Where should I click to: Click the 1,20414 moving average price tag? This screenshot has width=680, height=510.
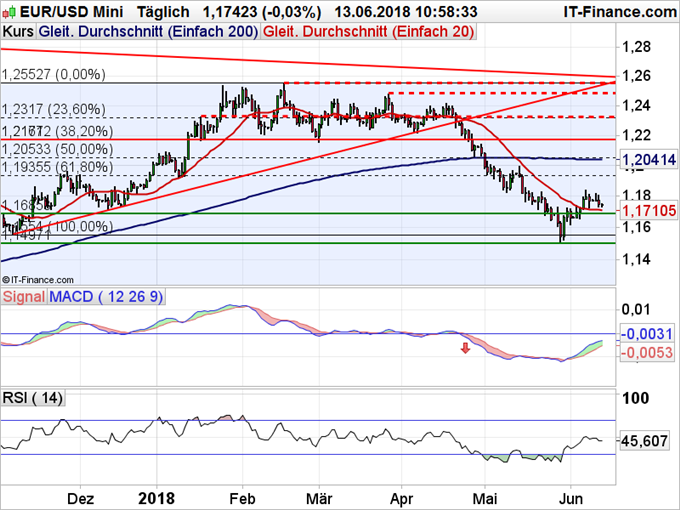(649, 160)
